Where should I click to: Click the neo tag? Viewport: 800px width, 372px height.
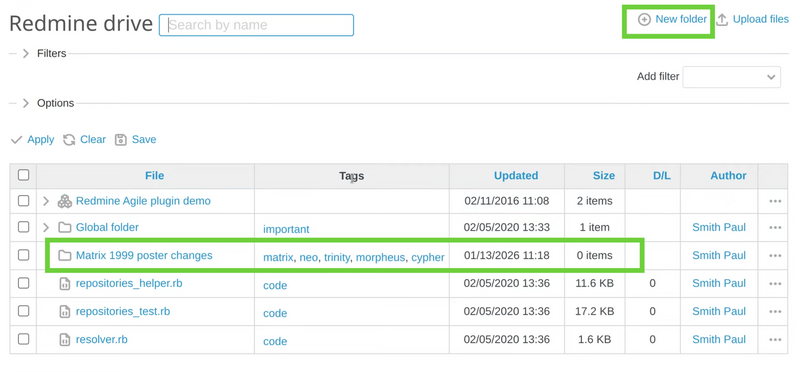tap(309, 258)
